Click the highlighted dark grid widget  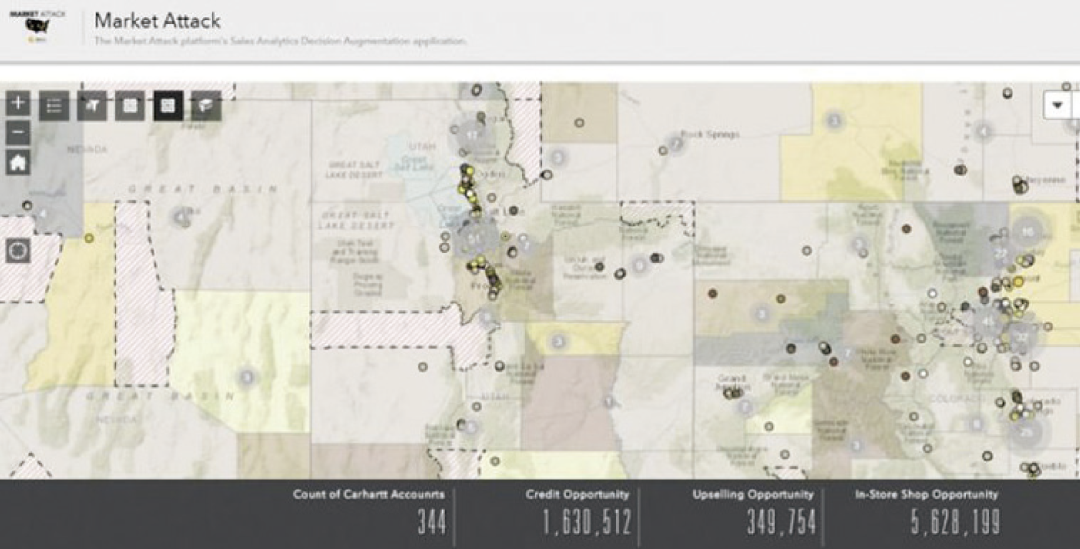[168, 106]
